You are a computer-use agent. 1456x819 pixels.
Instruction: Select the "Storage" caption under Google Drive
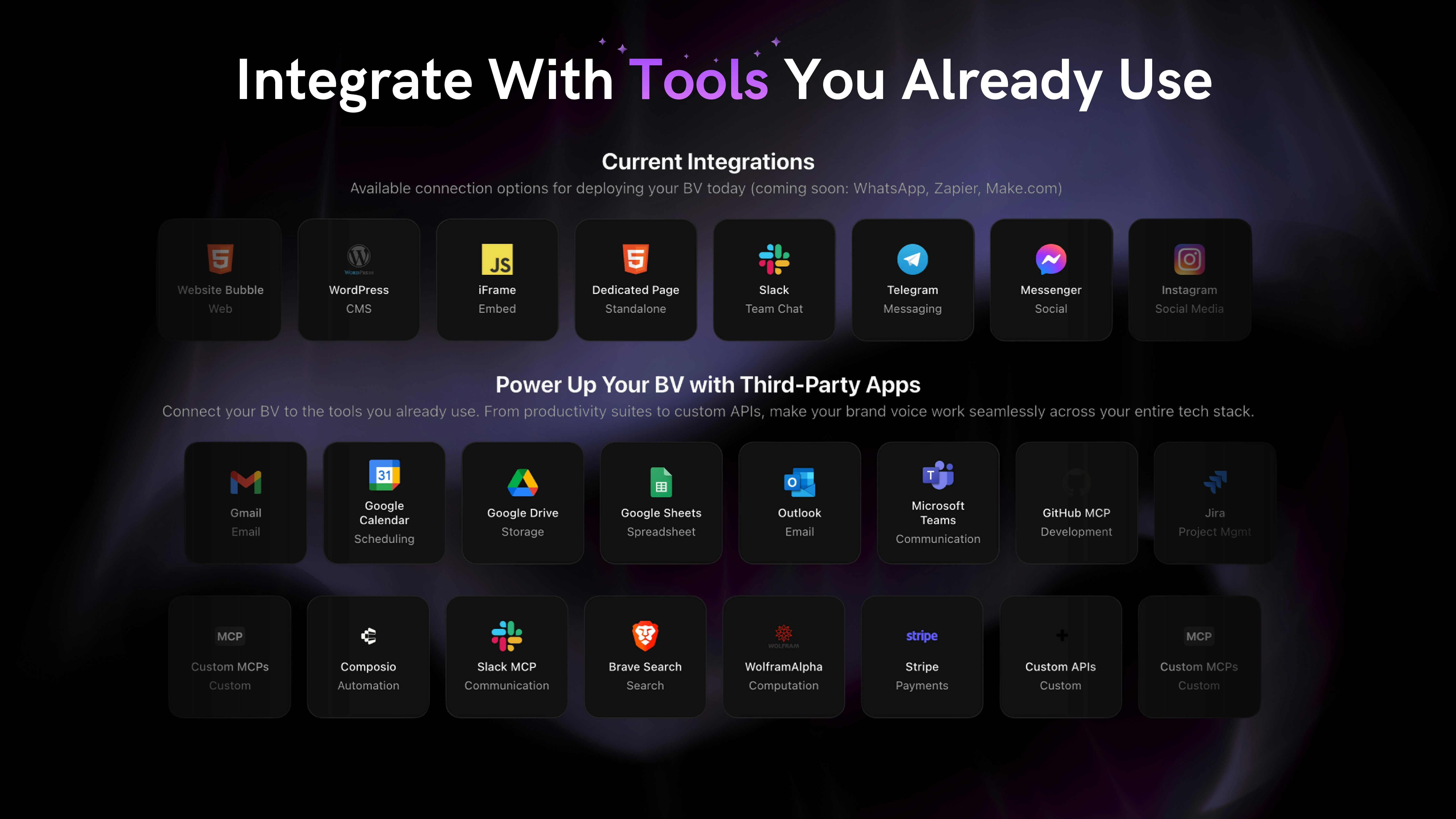pos(523,532)
